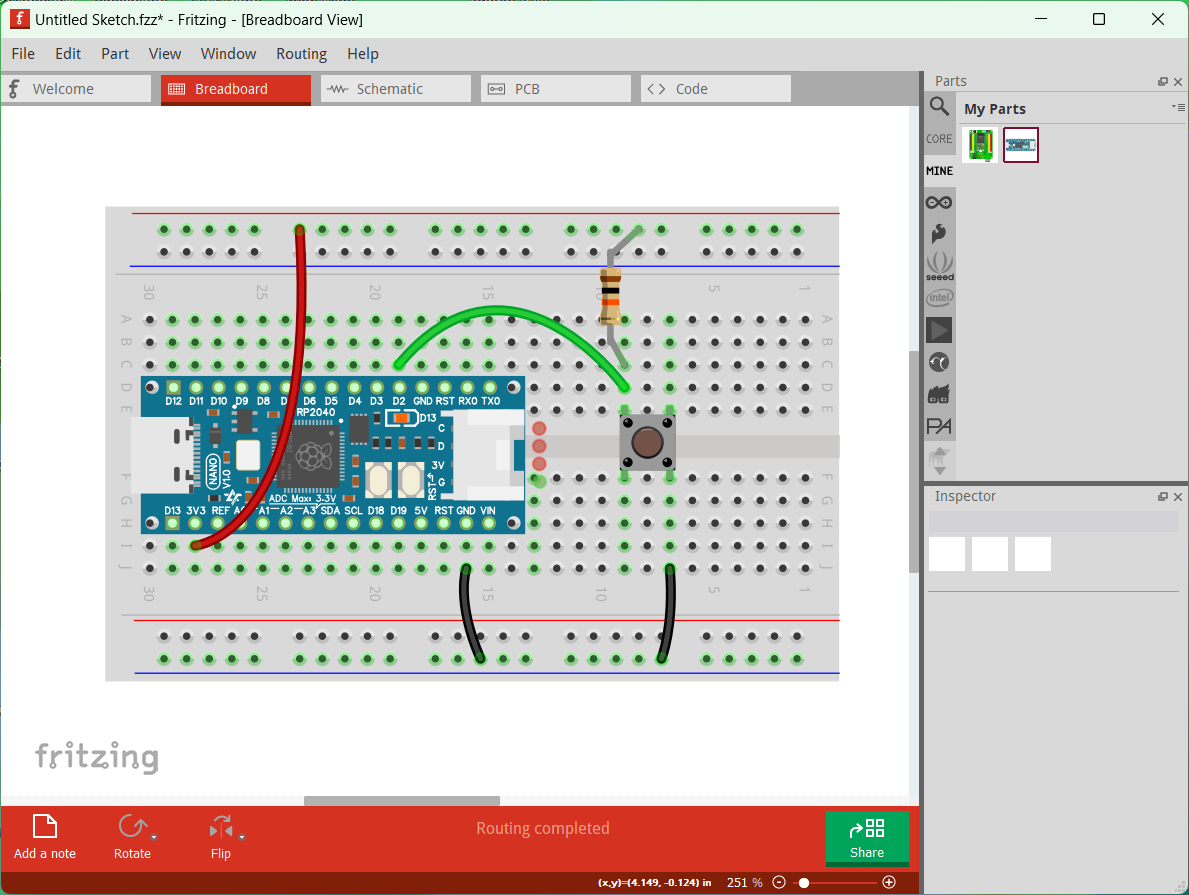The image size is (1189, 895).
Task: Switch to the Welcome tab
Action: (x=77, y=89)
